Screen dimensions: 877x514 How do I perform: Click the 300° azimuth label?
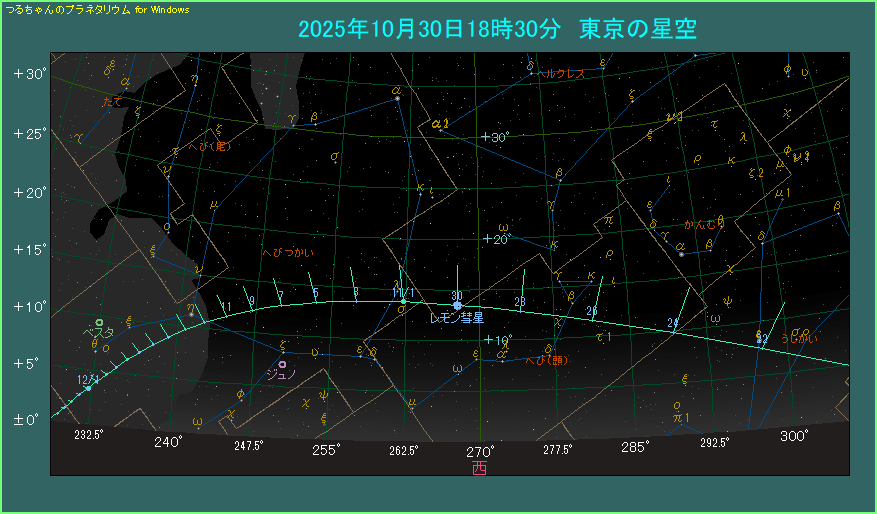click(794, 436)
